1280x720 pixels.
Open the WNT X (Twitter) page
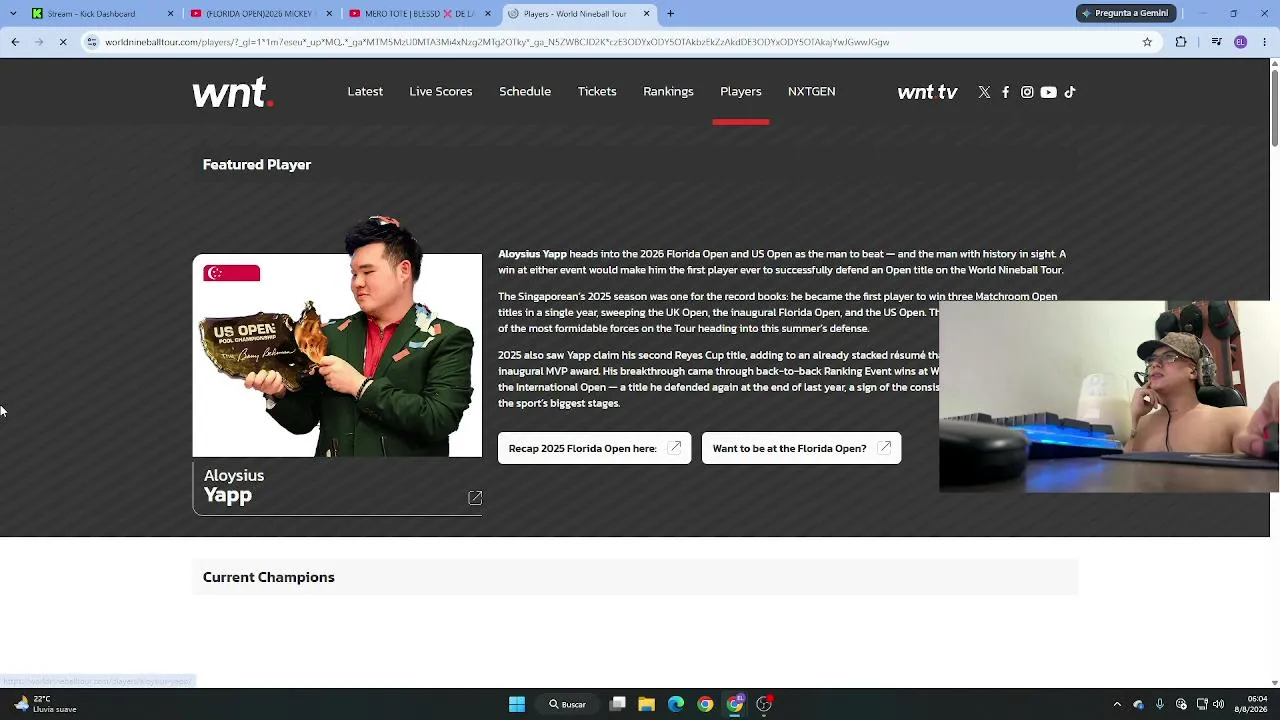click(984, 92)
